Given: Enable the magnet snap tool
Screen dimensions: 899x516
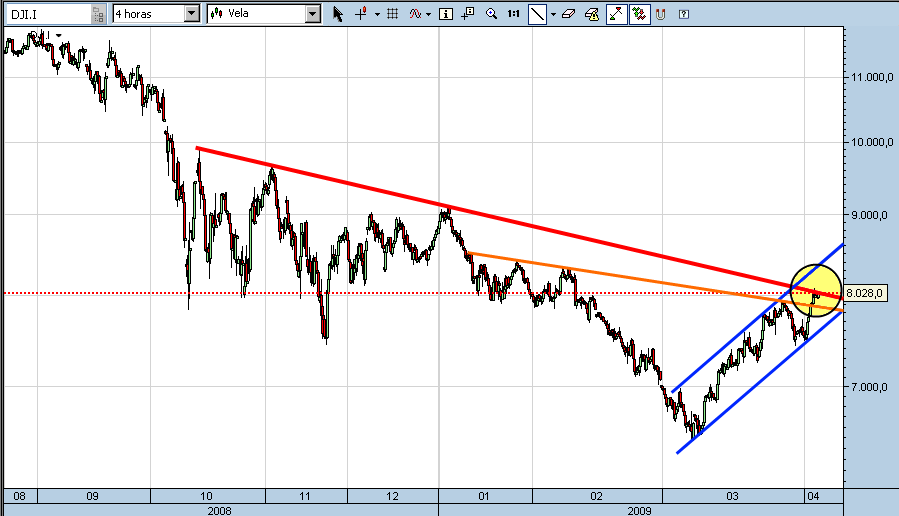Looking at the screenshot, I should click(x=660, y=14).
